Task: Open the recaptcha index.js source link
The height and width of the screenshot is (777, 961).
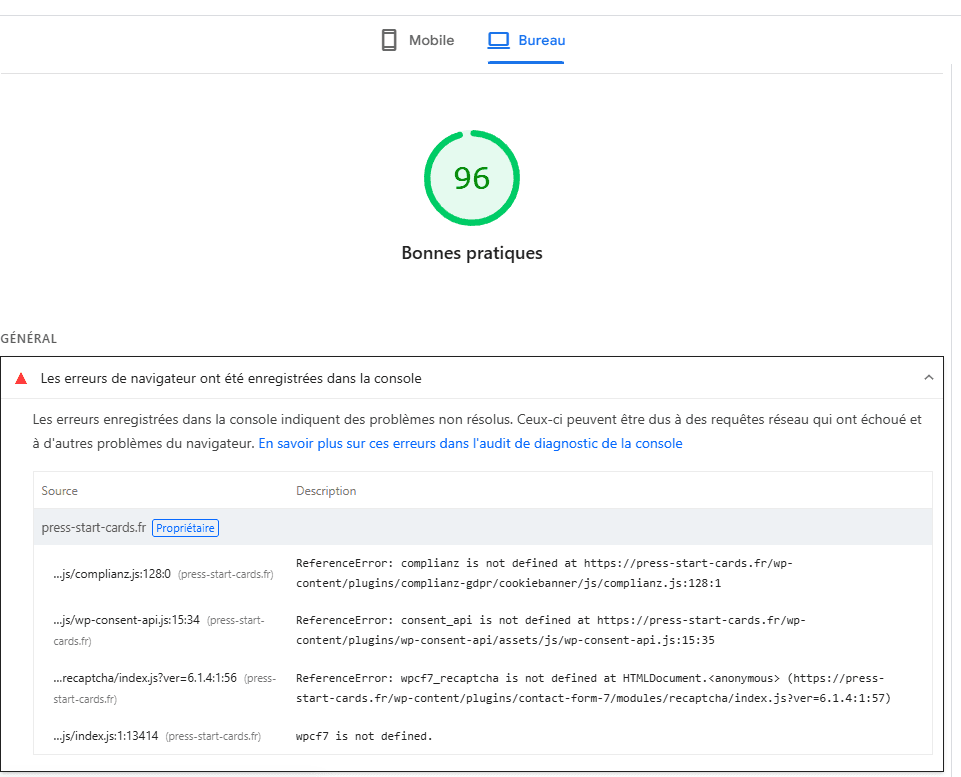Action: point(144,678)
